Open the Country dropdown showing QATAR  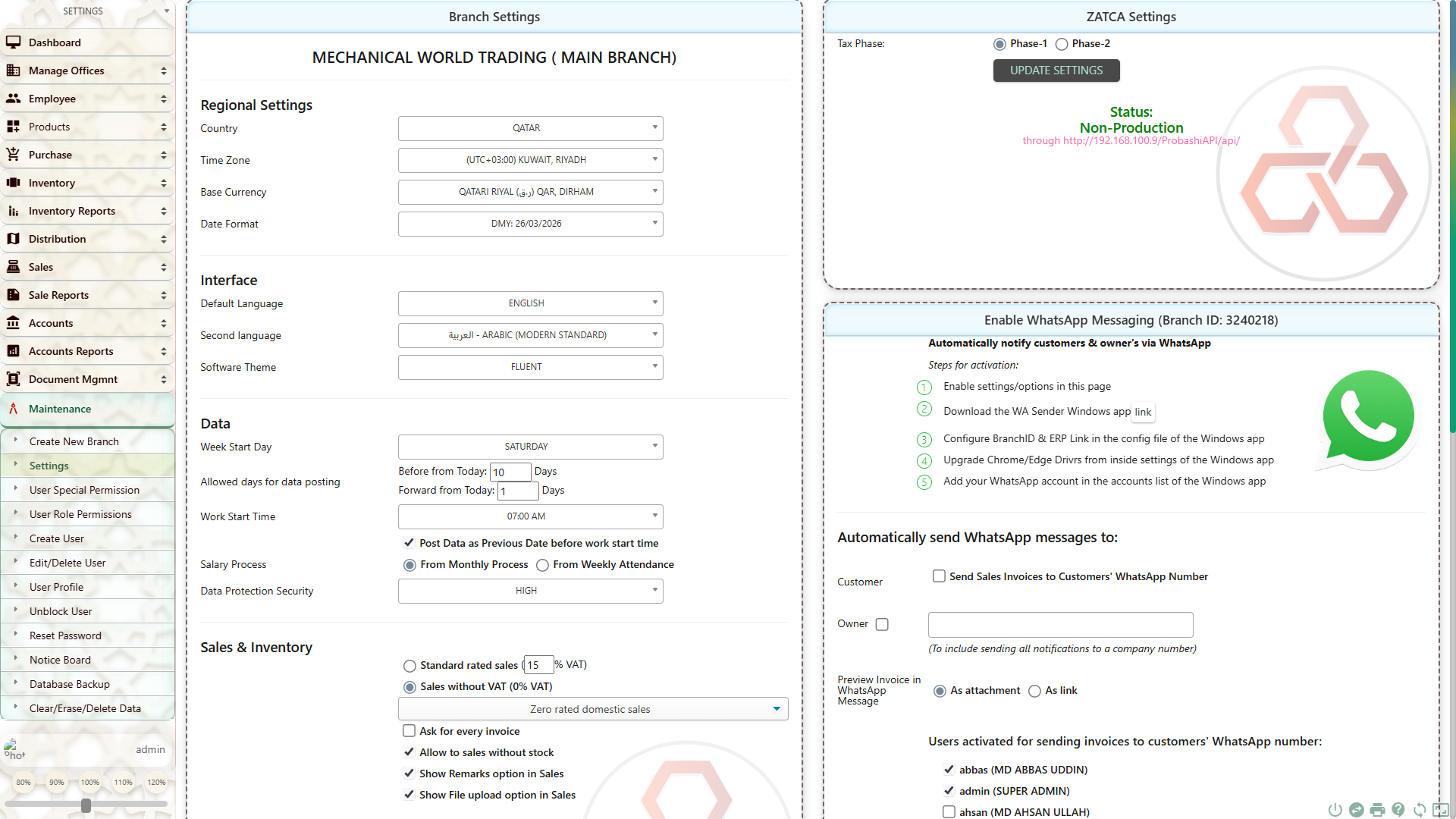530,128
